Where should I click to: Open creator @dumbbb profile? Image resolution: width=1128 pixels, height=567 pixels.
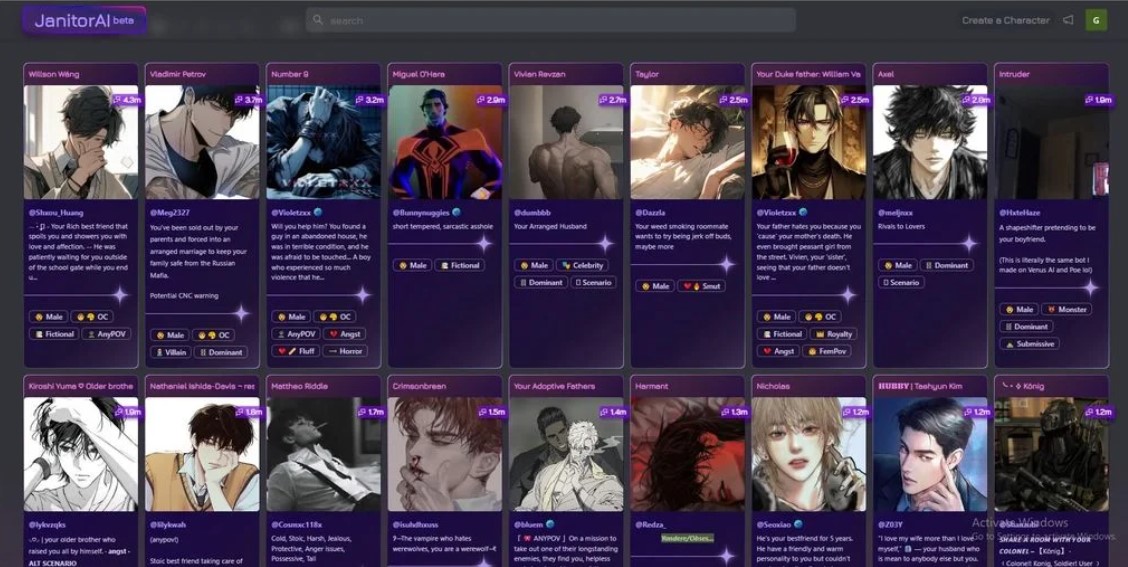(x=532, y=213)
